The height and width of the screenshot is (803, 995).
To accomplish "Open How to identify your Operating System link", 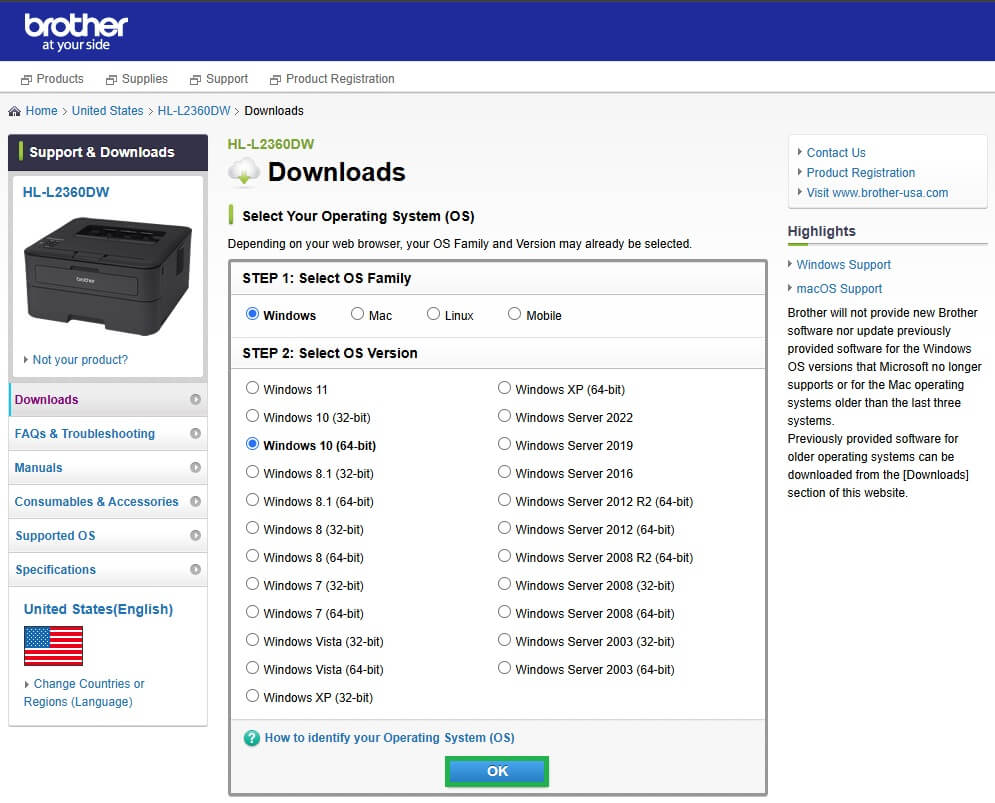I will (389, 738).
